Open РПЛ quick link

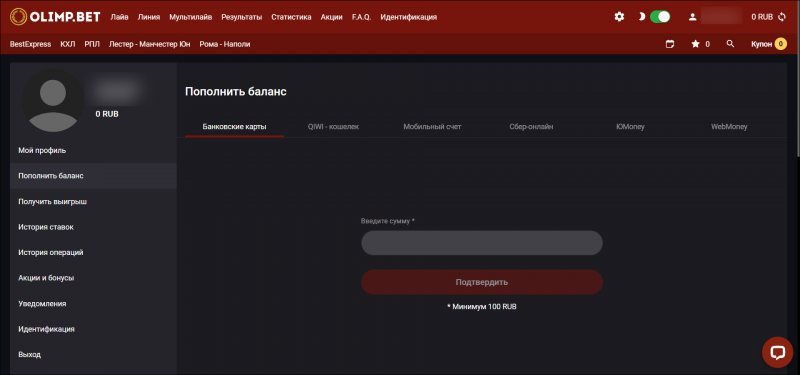pos(92,44)
